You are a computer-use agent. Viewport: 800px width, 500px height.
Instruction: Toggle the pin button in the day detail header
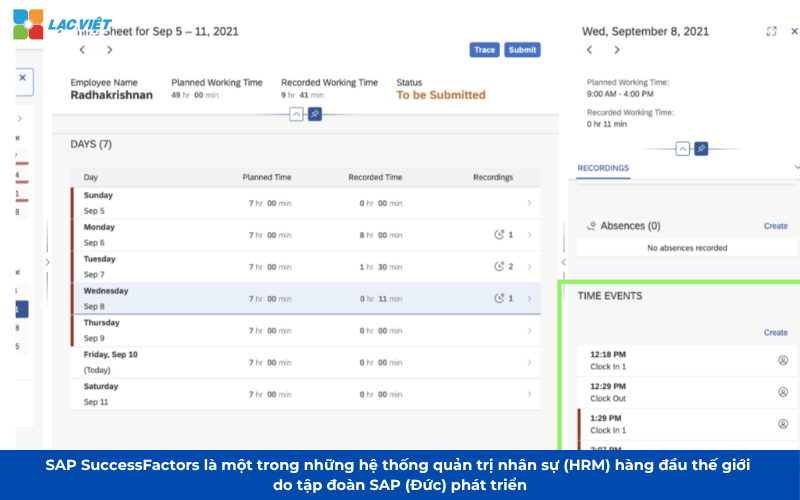click(701, 148)
